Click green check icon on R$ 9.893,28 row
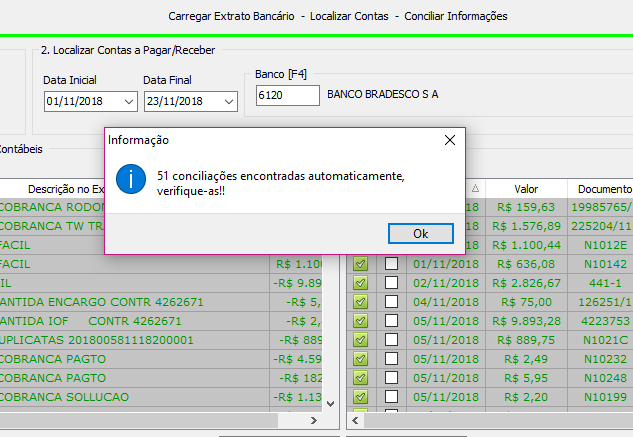Viewport: 633px width, 437px height. [361, 321]
